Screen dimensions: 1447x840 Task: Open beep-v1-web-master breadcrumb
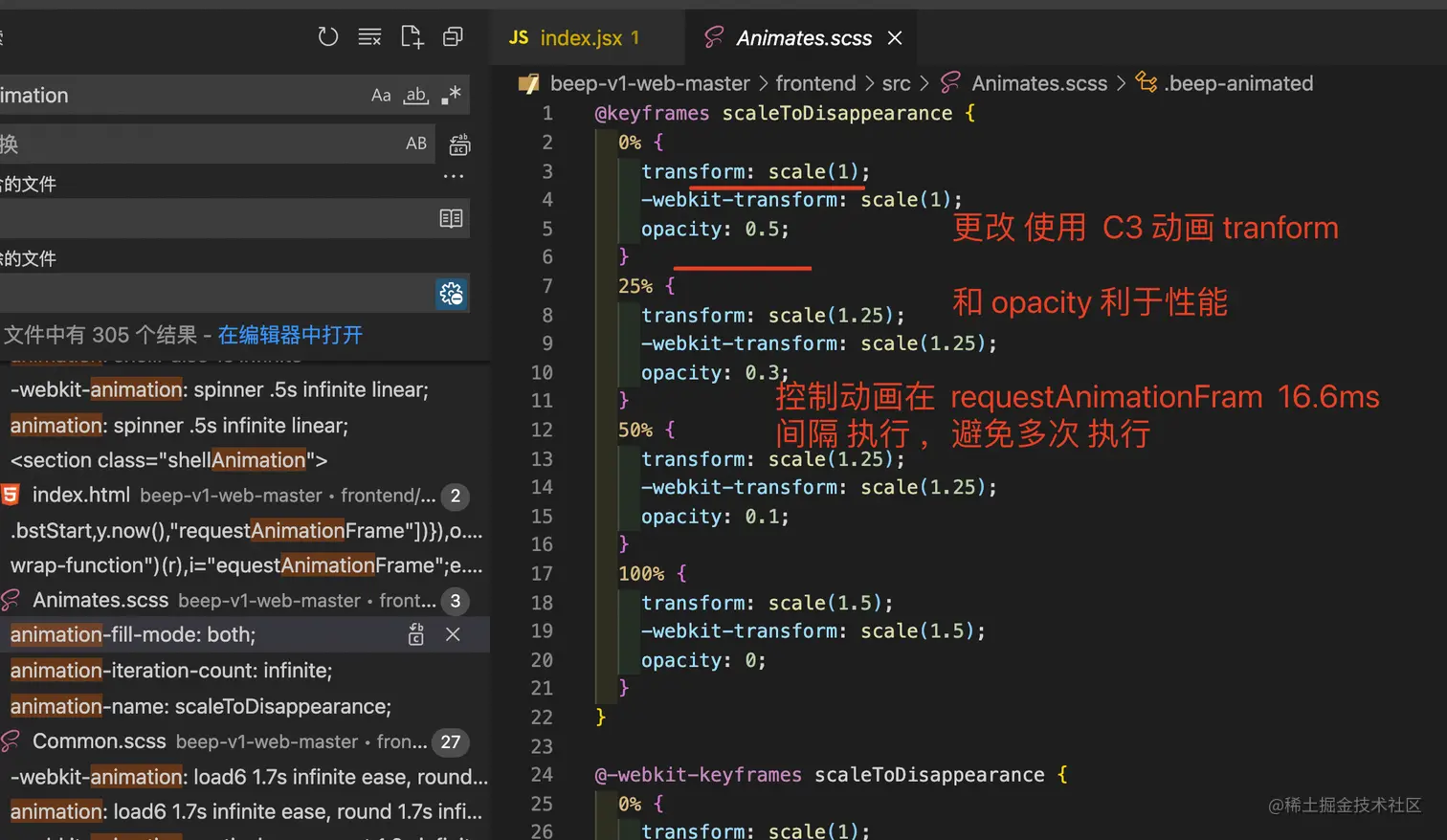click(650, 83)
